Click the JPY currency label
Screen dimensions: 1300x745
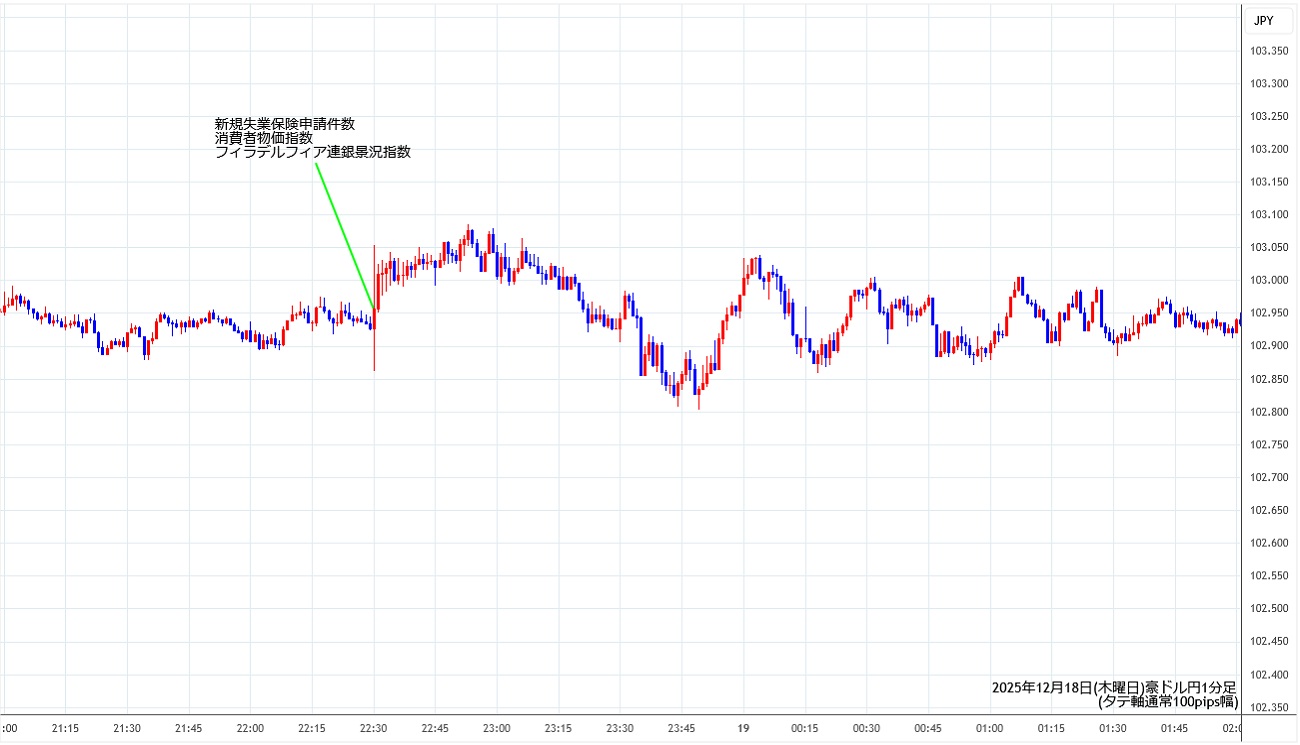[1263, 20]
